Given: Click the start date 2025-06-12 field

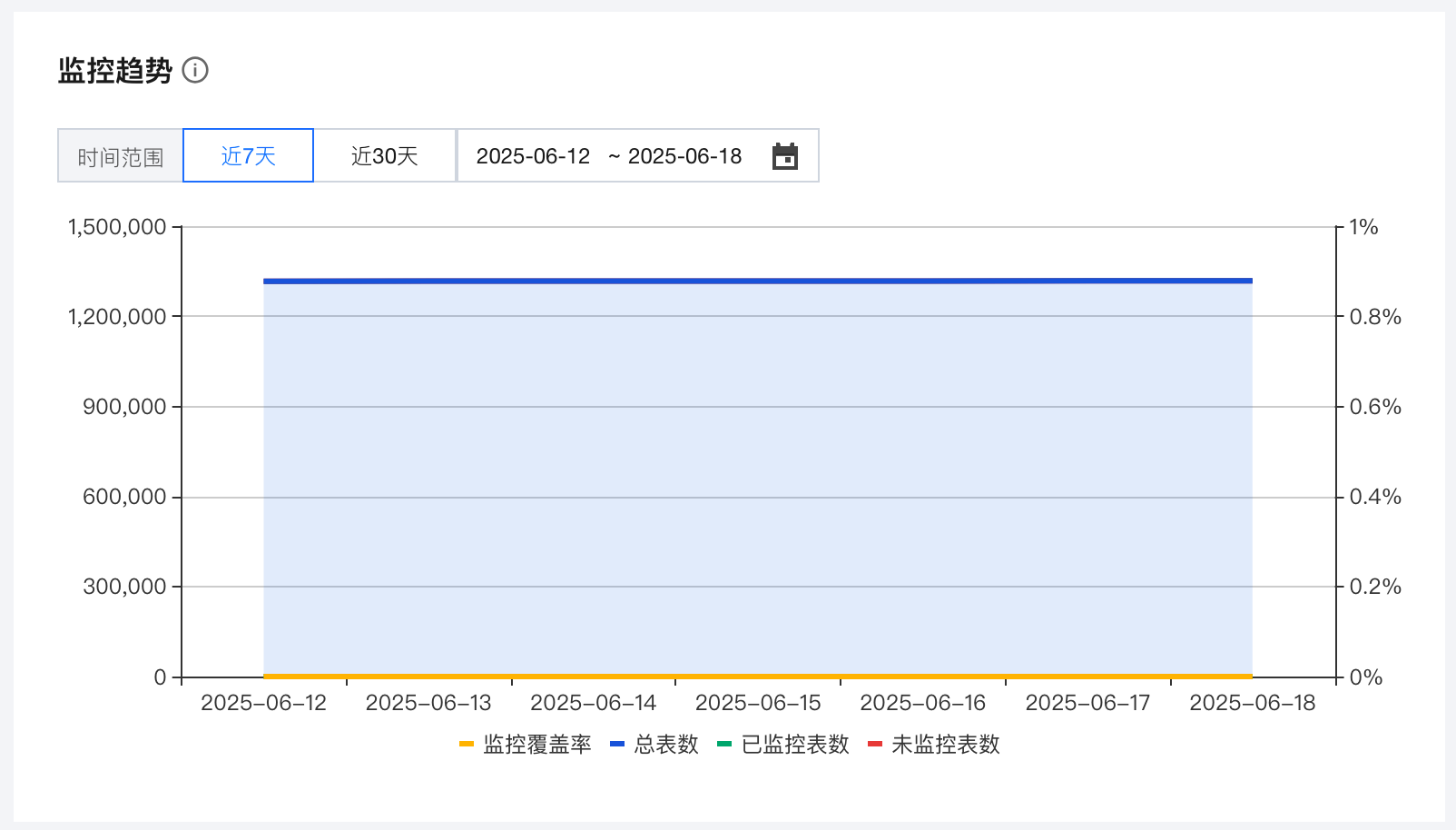Looking at the screenshot, I should pos(533,156).
